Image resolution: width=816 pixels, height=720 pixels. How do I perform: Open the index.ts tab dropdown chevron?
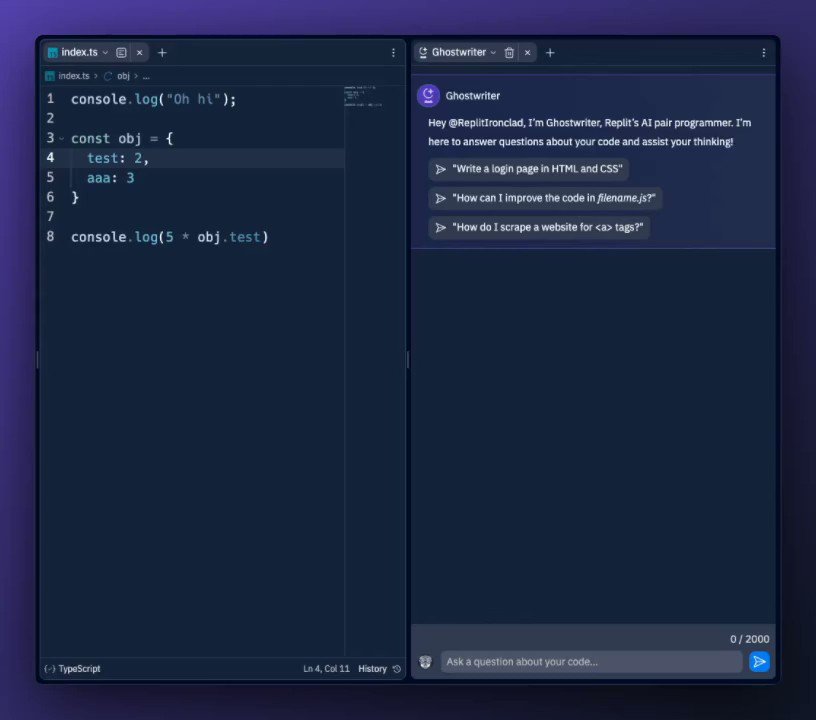[x=105, y=53]
